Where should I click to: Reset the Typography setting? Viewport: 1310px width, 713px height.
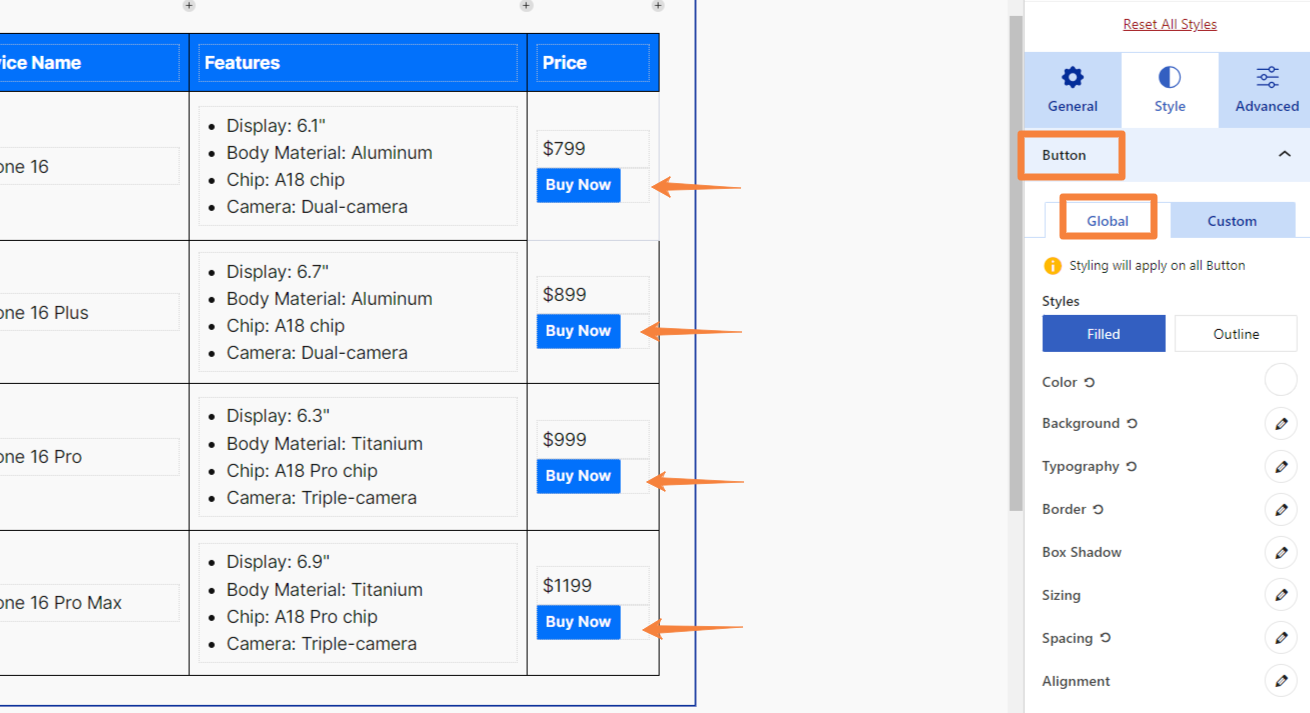point(1132,466)
